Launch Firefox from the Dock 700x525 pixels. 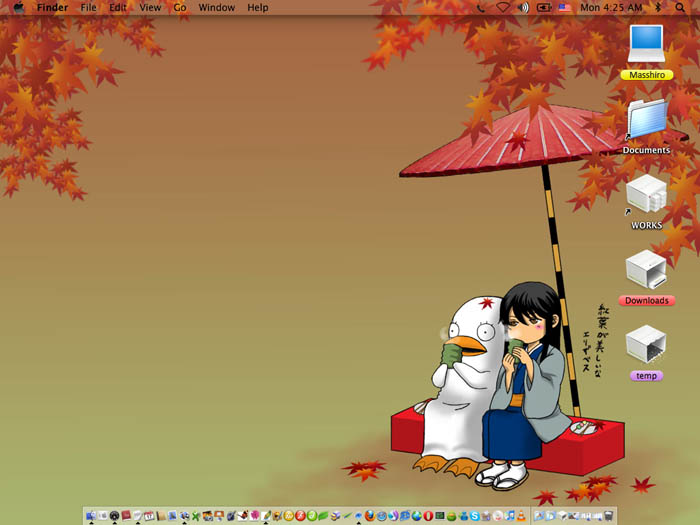click(x=370, y=516)
